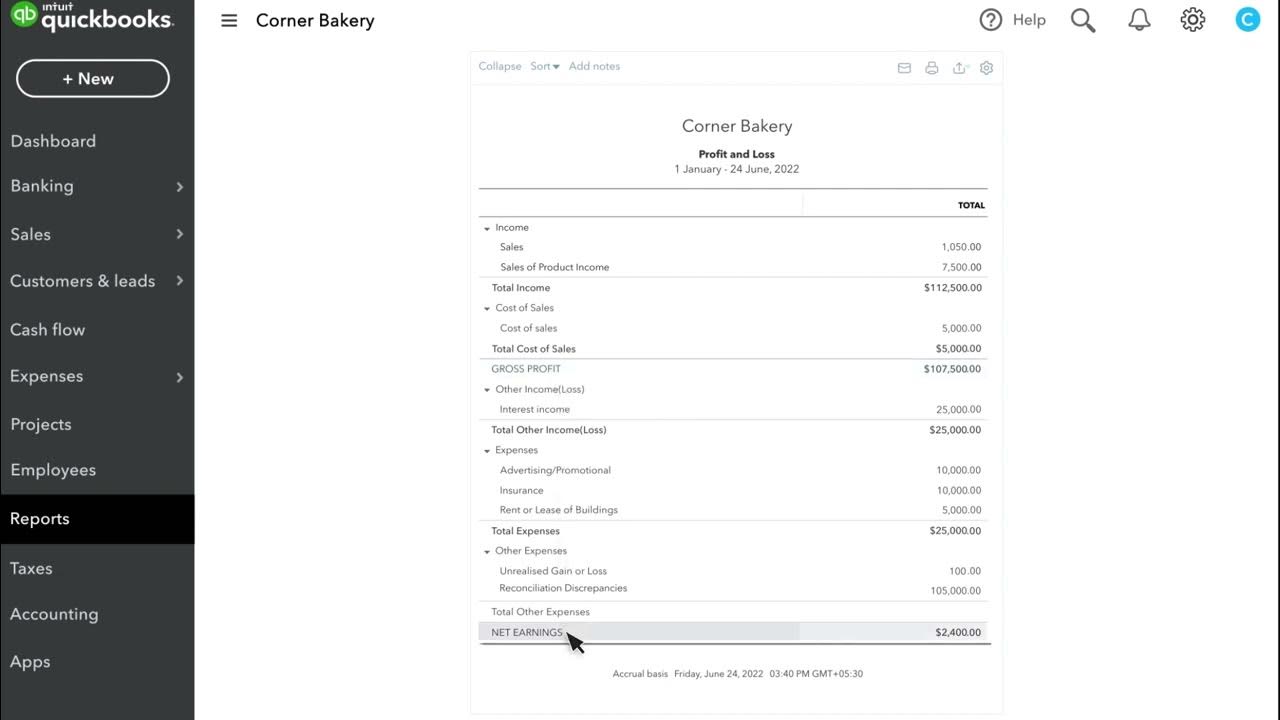1280x720 pixels.
Task: Click the email report envelope icon
Action: pos(904,68)
